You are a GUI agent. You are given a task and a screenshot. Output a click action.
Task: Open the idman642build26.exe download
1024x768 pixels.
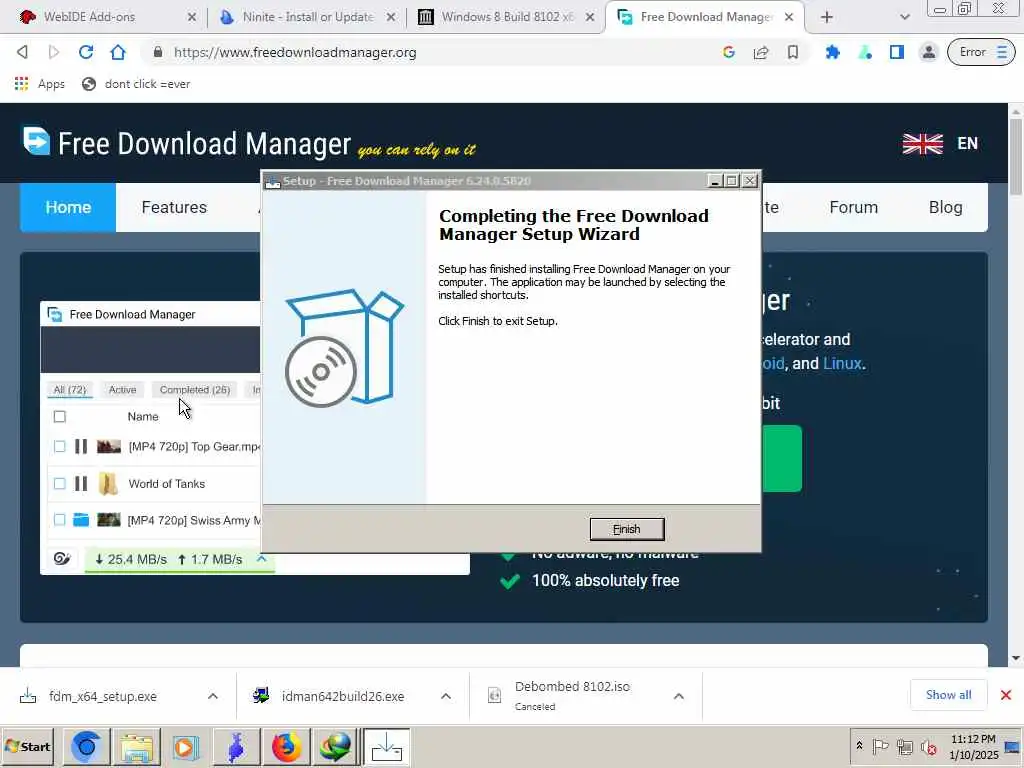pyautogui.click(x=342, y=696)
